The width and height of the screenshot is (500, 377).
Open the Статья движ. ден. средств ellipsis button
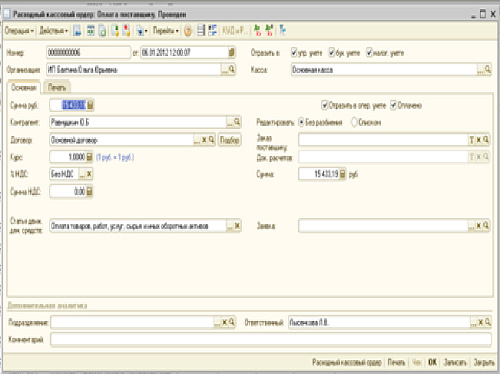(x=230, y=226)
